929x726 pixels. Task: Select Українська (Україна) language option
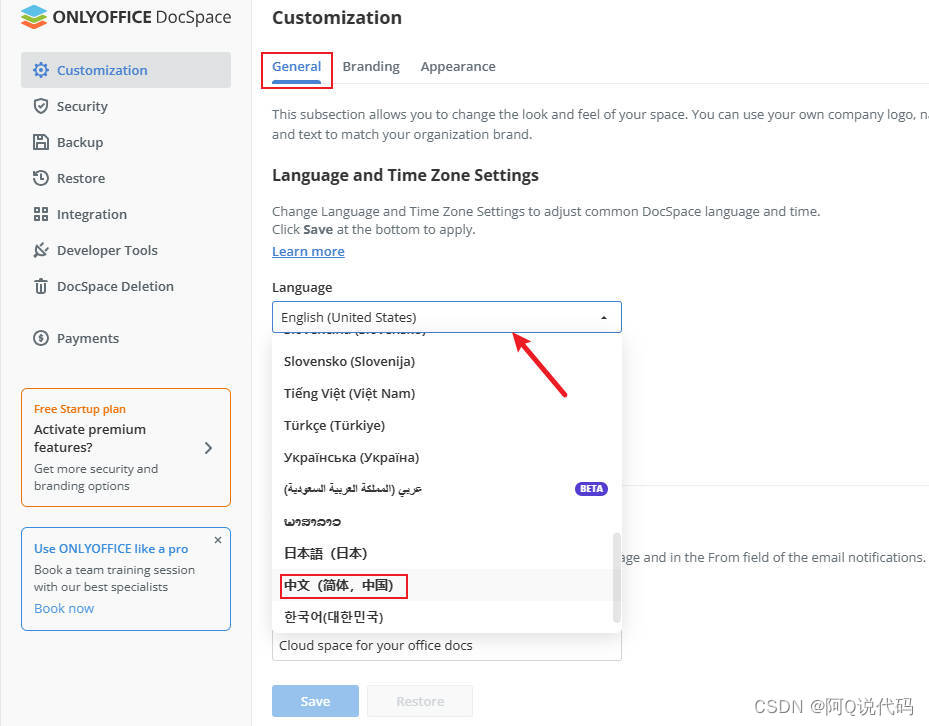click(447, 458)
